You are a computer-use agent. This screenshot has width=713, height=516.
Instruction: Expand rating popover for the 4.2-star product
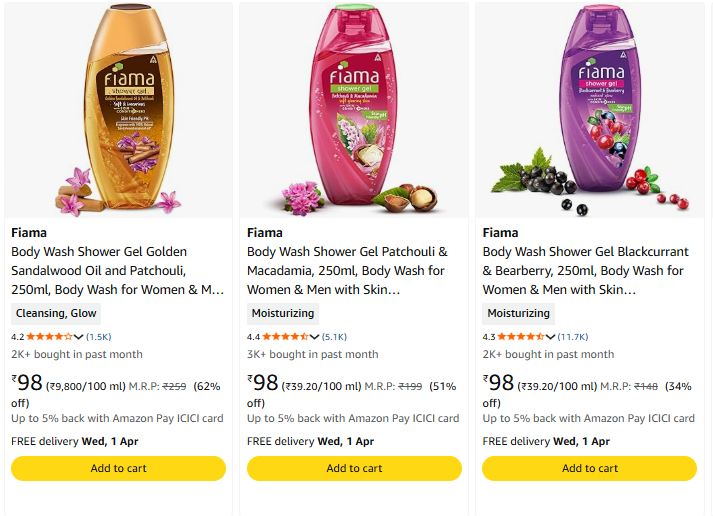79,337
